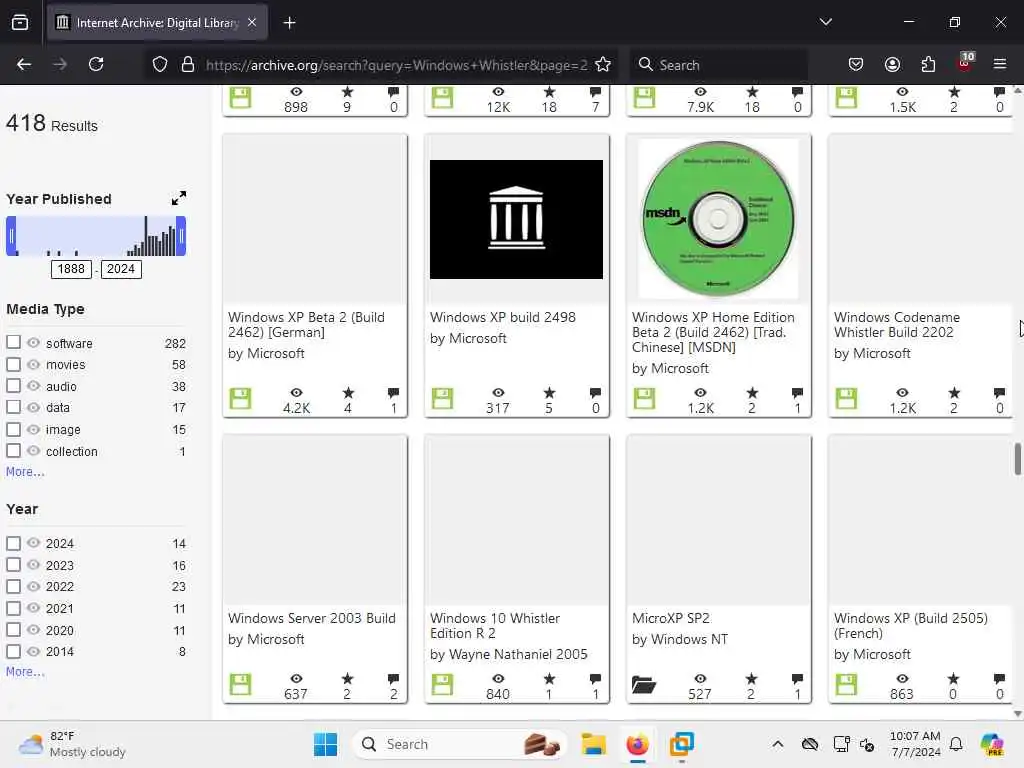Click favorites star on Beta 2 German card
This screenshot has height=768, width=1024.
348,392
